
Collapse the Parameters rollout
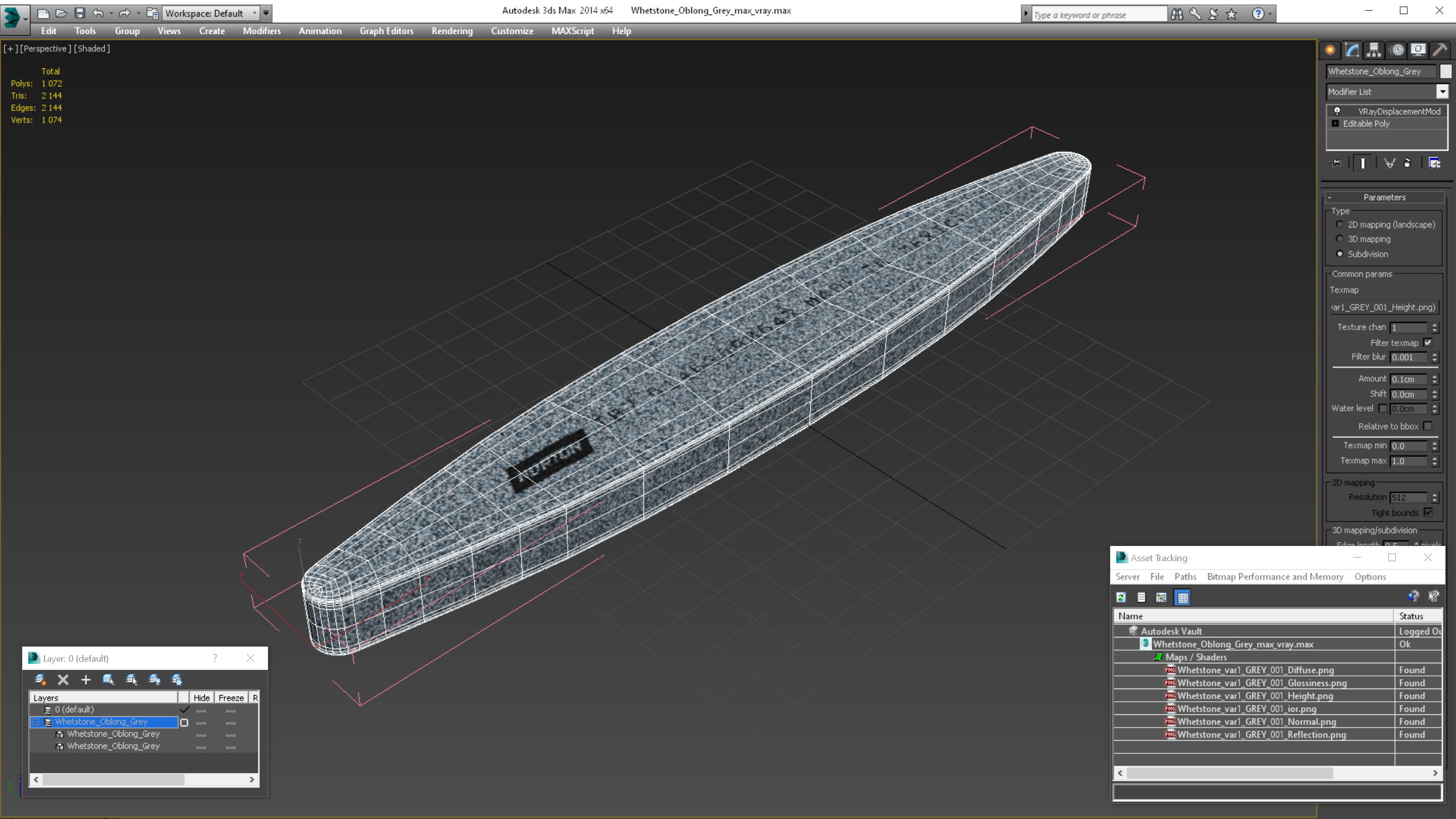(x=1384, y=197)
